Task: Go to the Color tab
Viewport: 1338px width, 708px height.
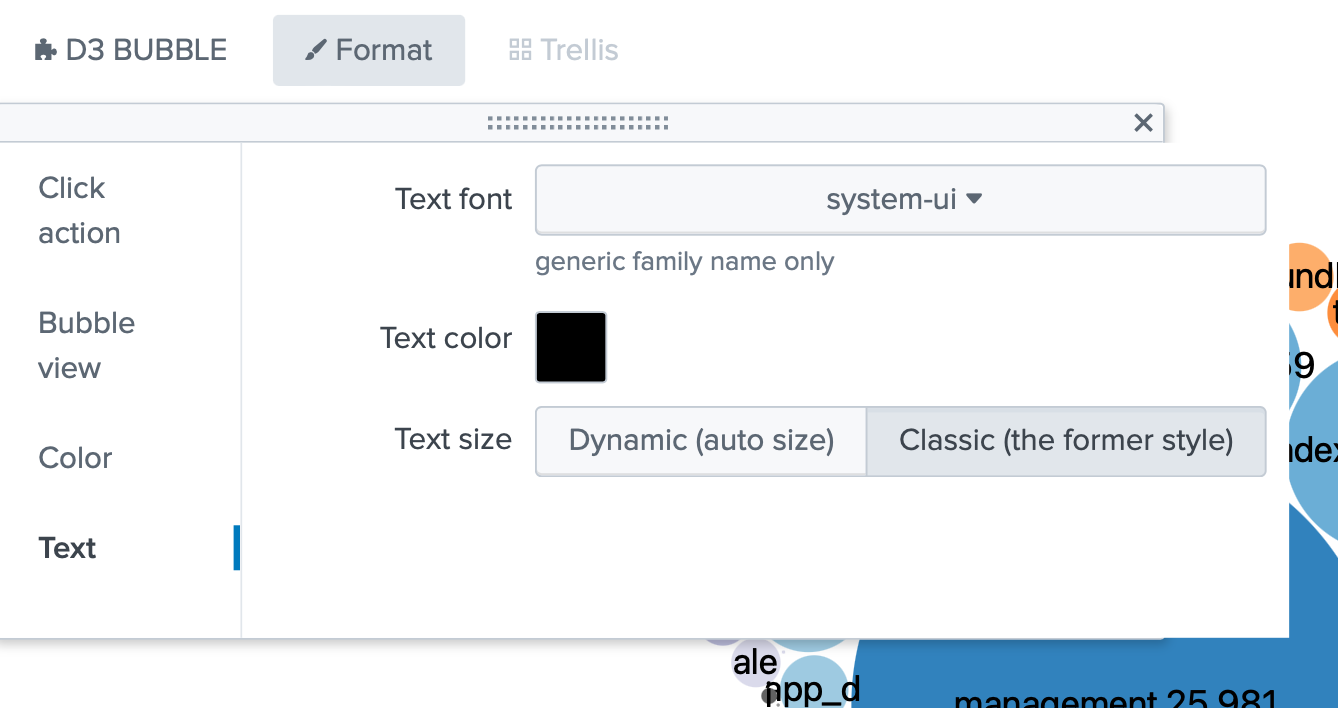Action: pyautogui.click(x=75, y=458)
